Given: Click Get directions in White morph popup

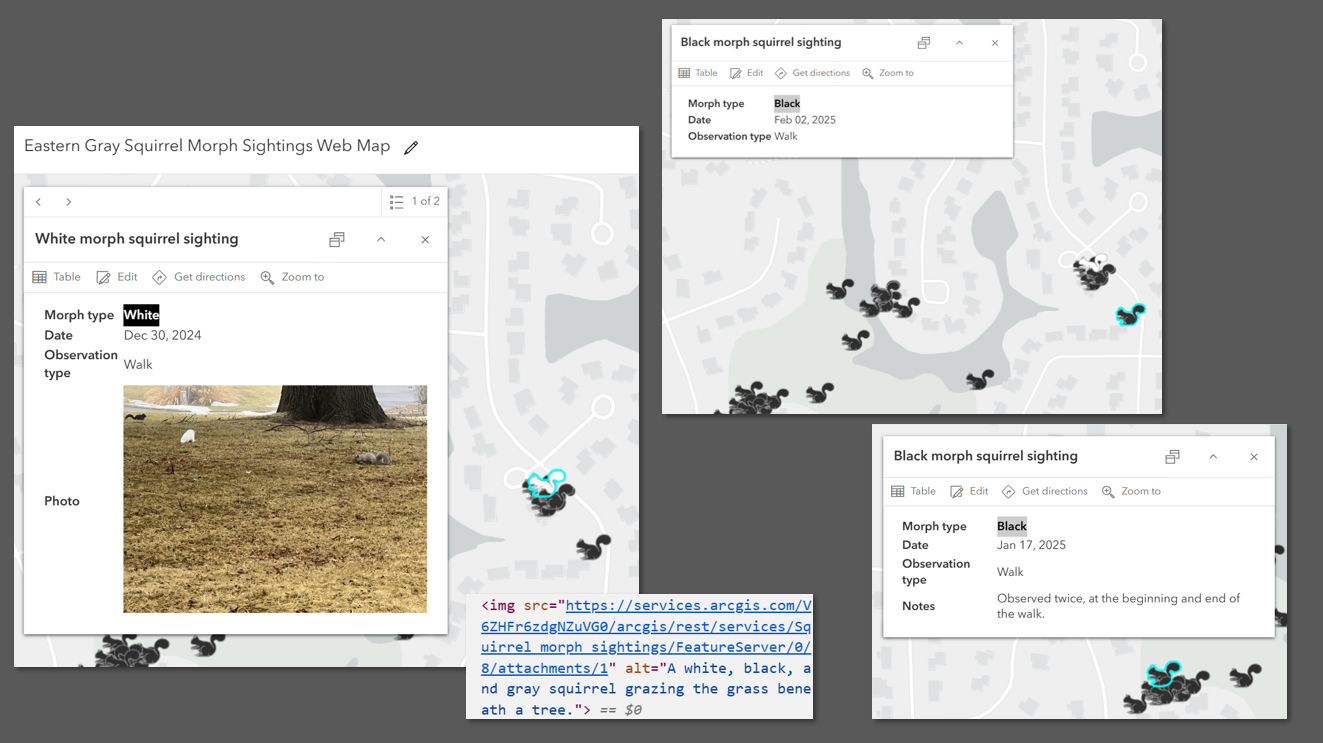Looking at the screenshot, I should [x=199, y=276].
